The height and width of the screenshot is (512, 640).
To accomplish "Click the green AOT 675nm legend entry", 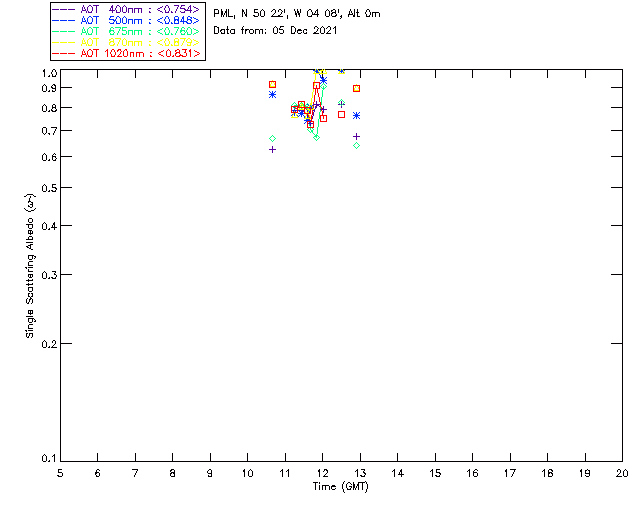I will click(x=126, y=31).
